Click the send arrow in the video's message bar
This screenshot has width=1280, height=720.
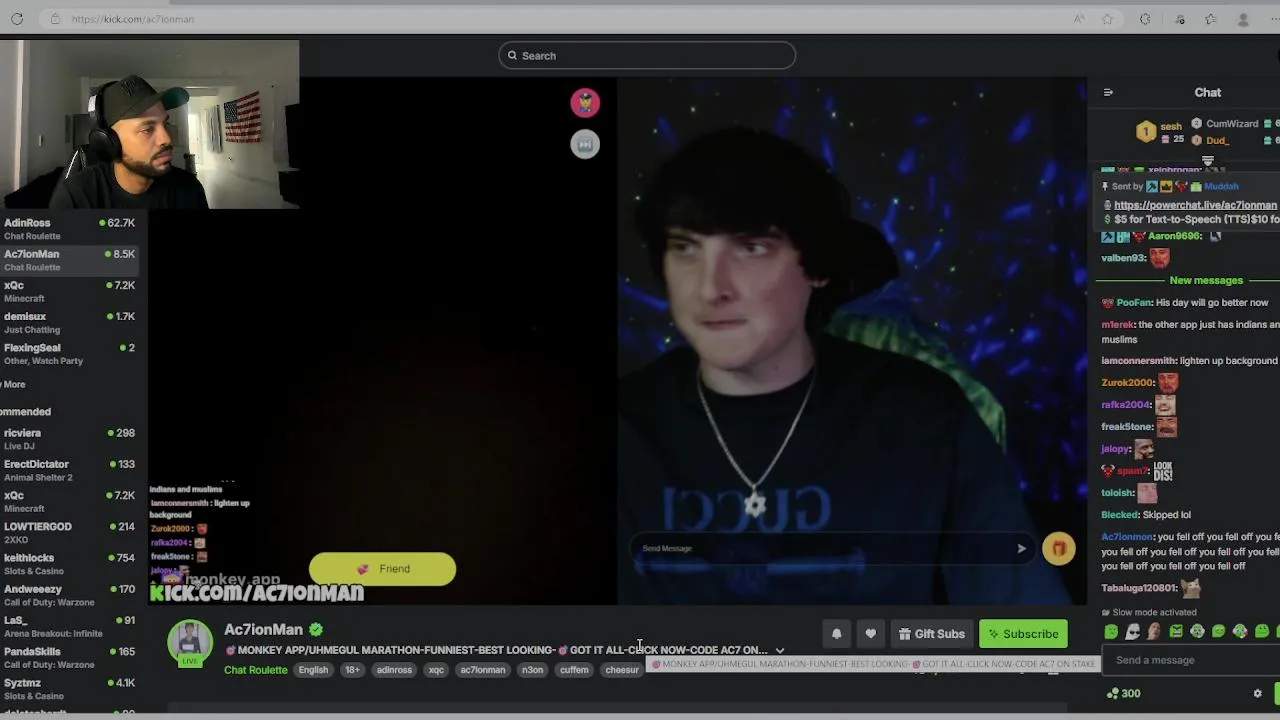1021,548
